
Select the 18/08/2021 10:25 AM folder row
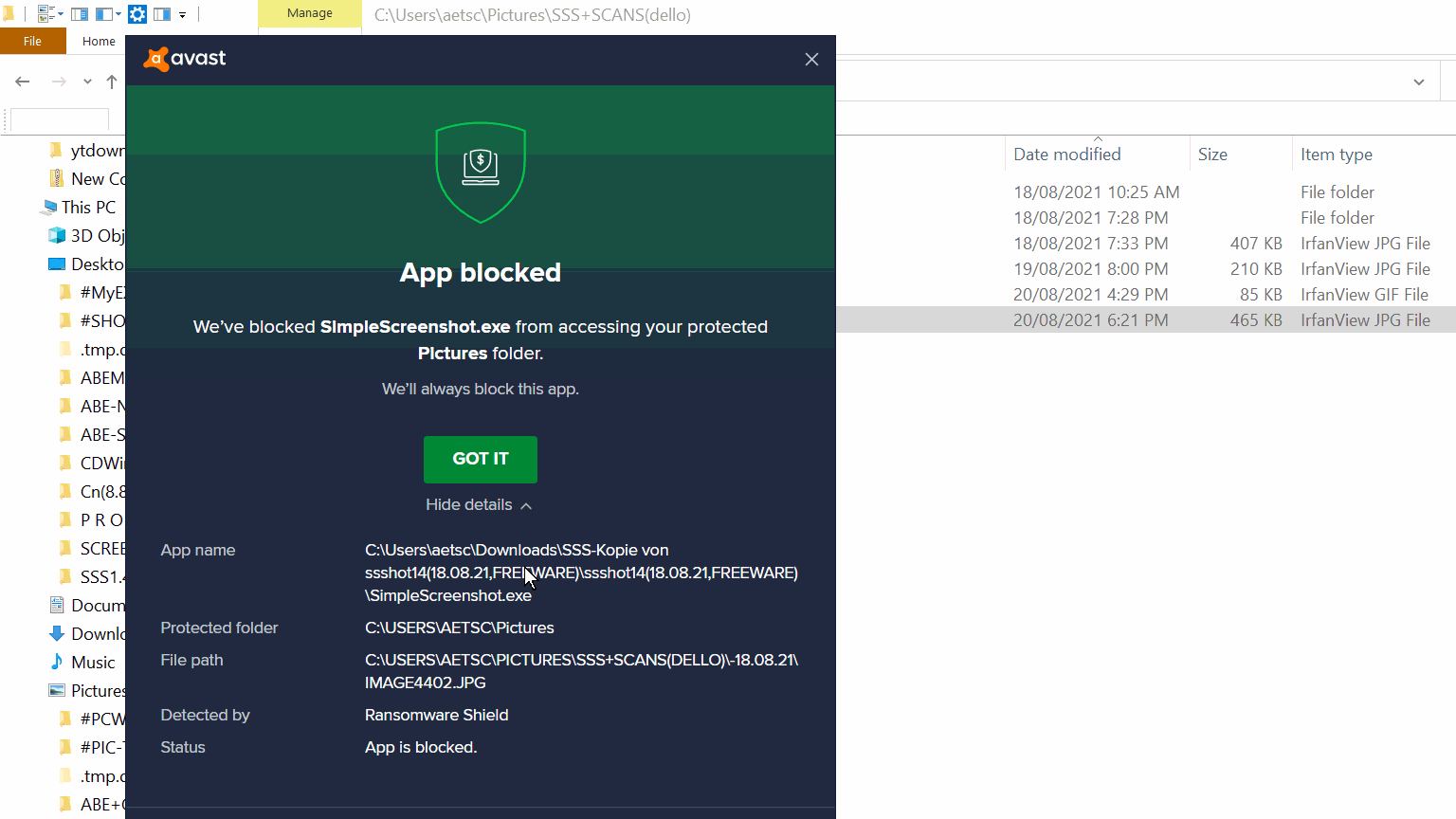[x=1146, y=192]
